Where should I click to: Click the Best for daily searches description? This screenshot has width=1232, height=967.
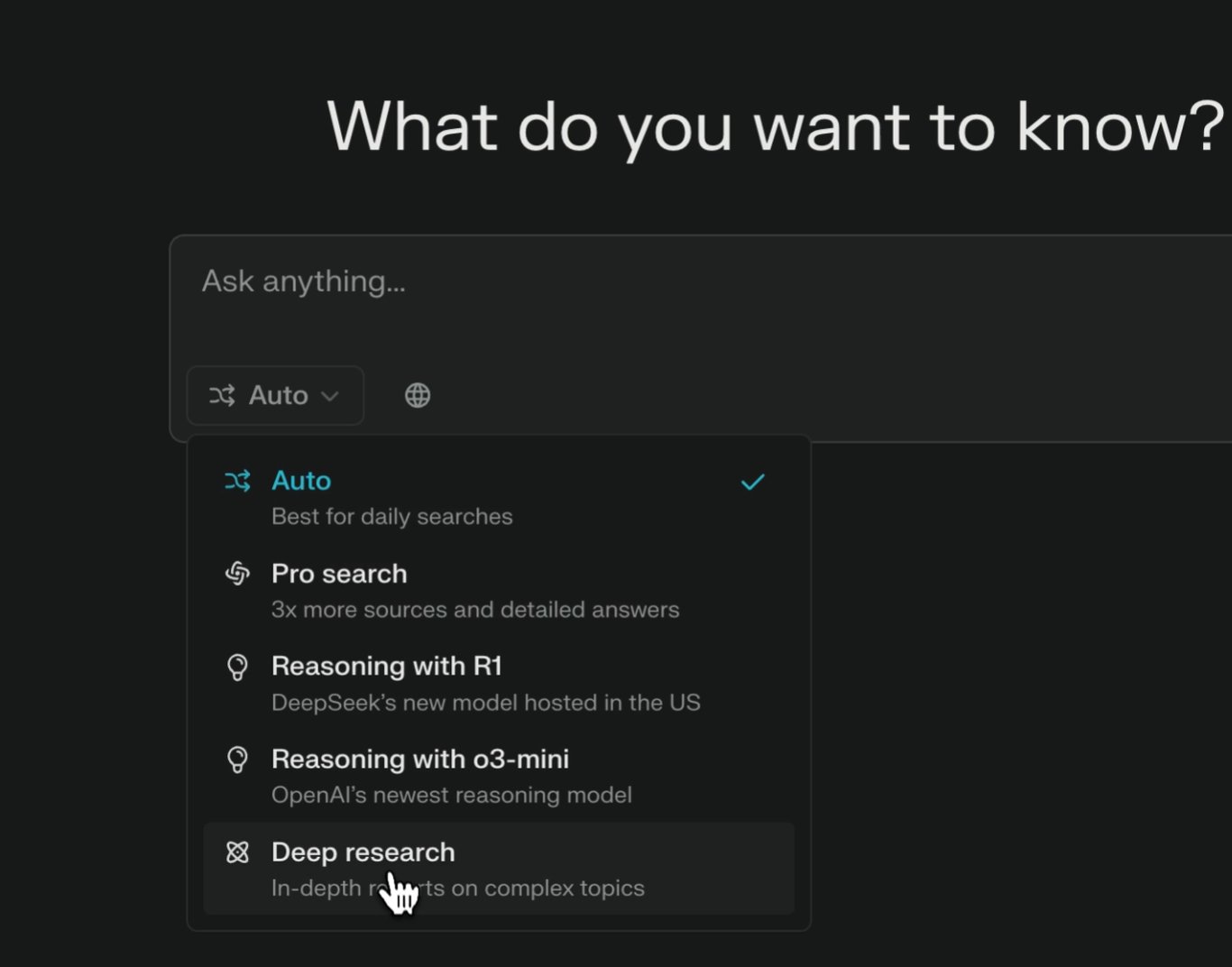(x=392, y=516)
